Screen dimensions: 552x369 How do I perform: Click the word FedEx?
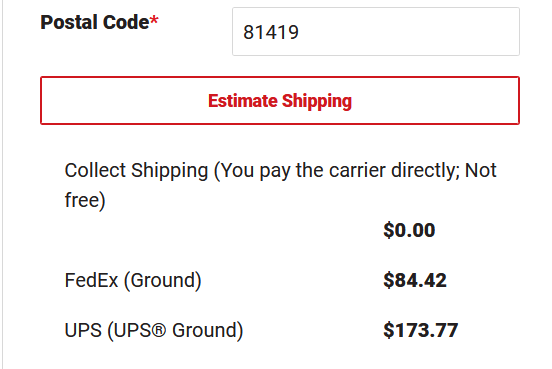click(91, 280)
